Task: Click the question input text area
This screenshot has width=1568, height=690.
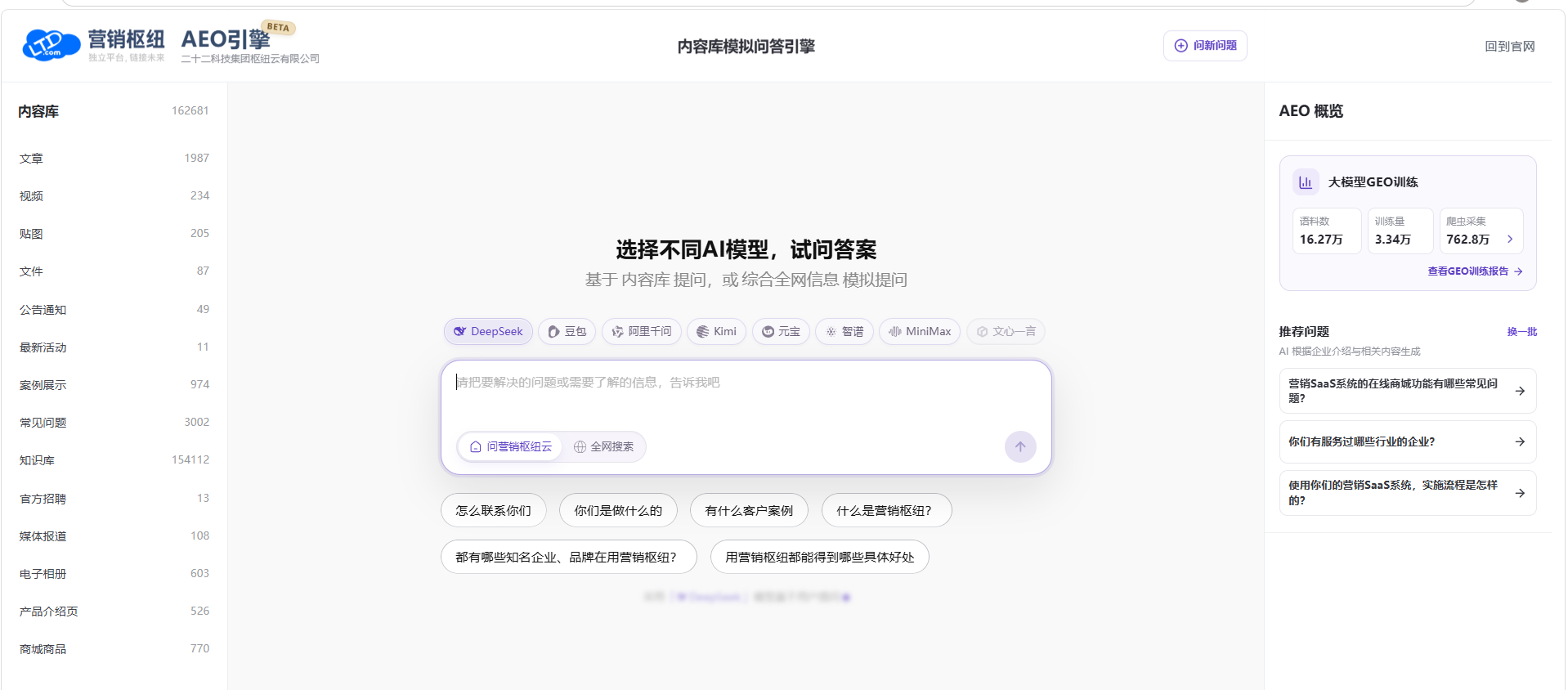Action: click(x=746, y=397)
